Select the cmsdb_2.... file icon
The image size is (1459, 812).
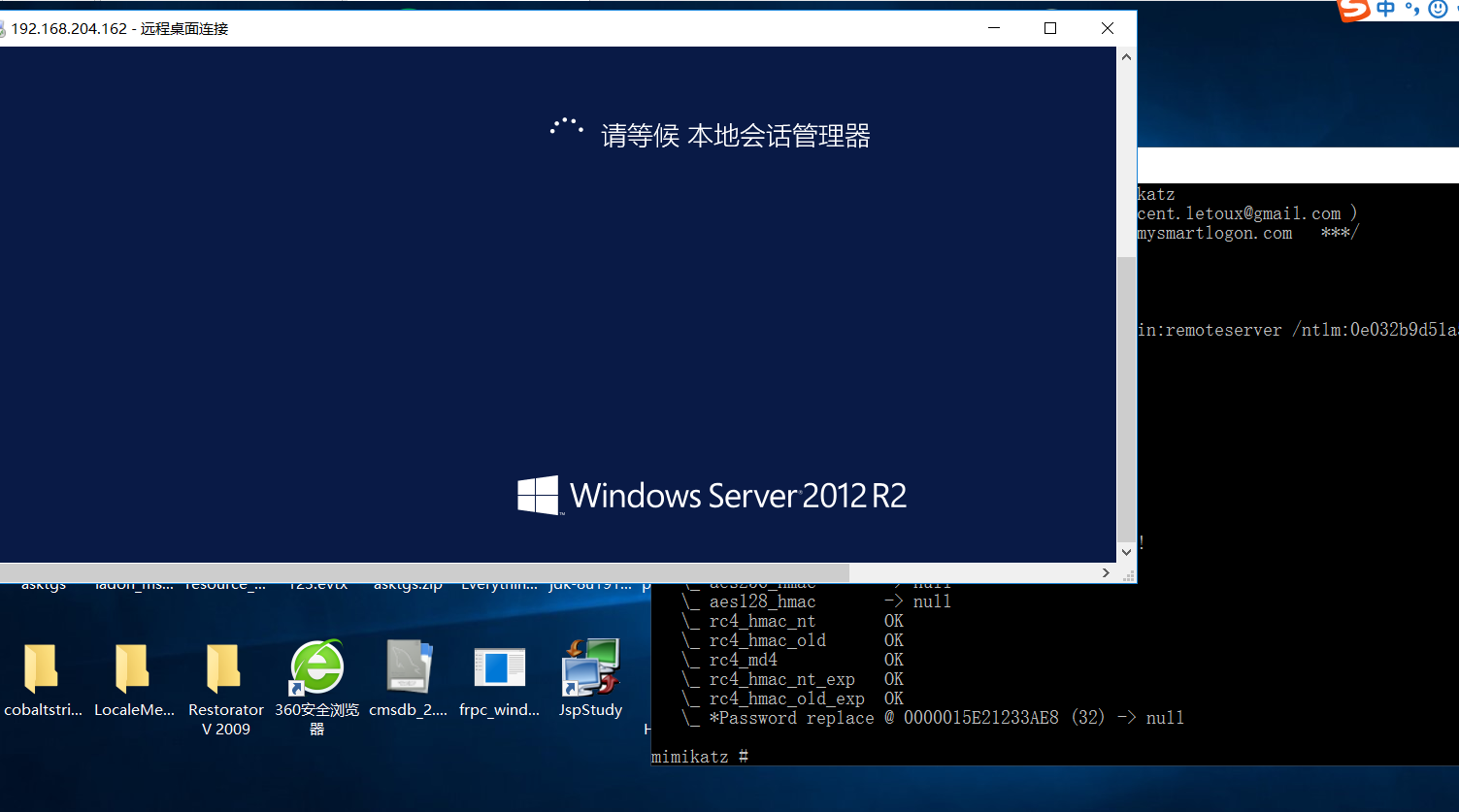tap(408, 667)
